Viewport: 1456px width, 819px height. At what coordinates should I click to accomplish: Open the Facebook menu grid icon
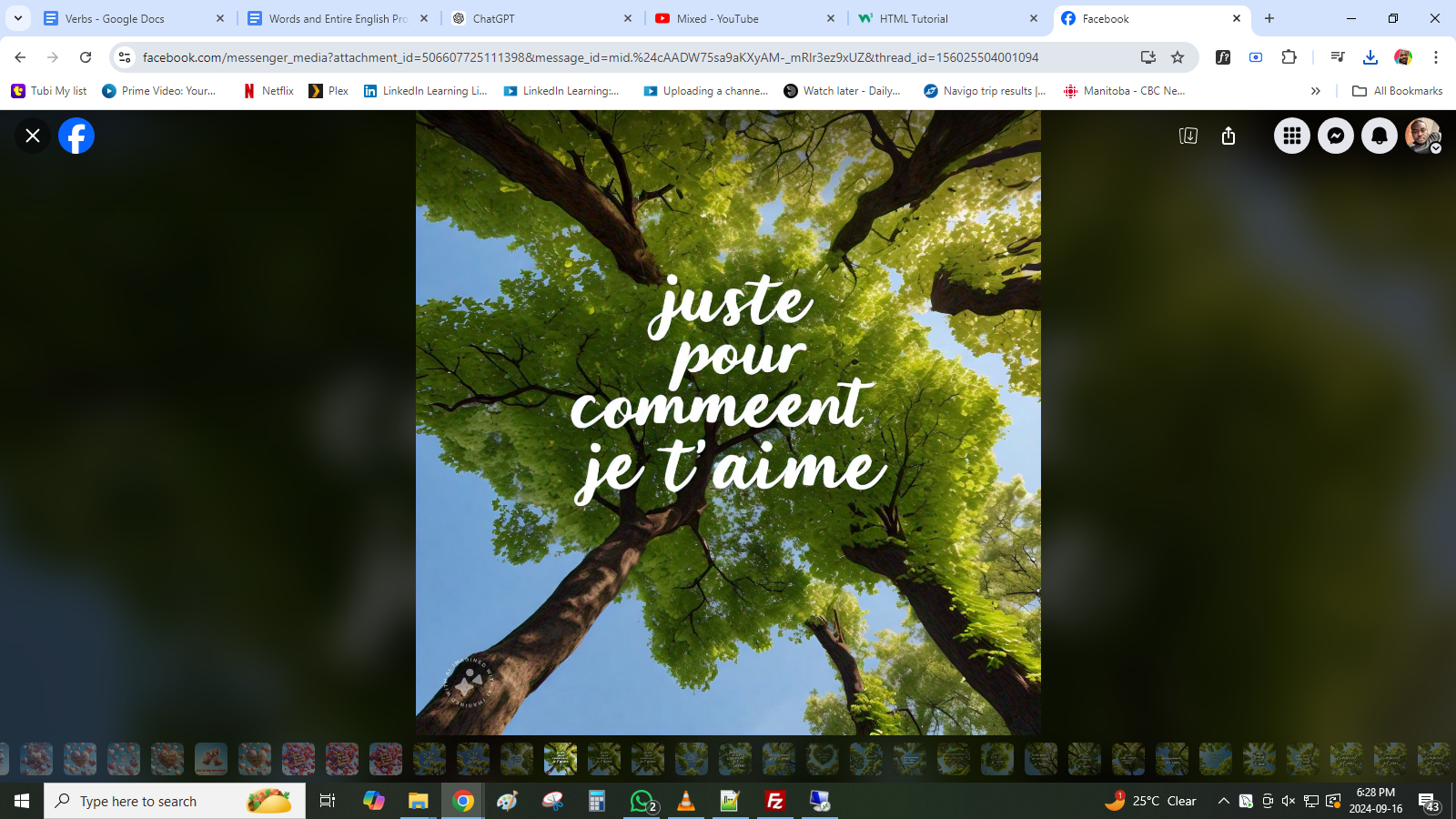[1291, 136]
